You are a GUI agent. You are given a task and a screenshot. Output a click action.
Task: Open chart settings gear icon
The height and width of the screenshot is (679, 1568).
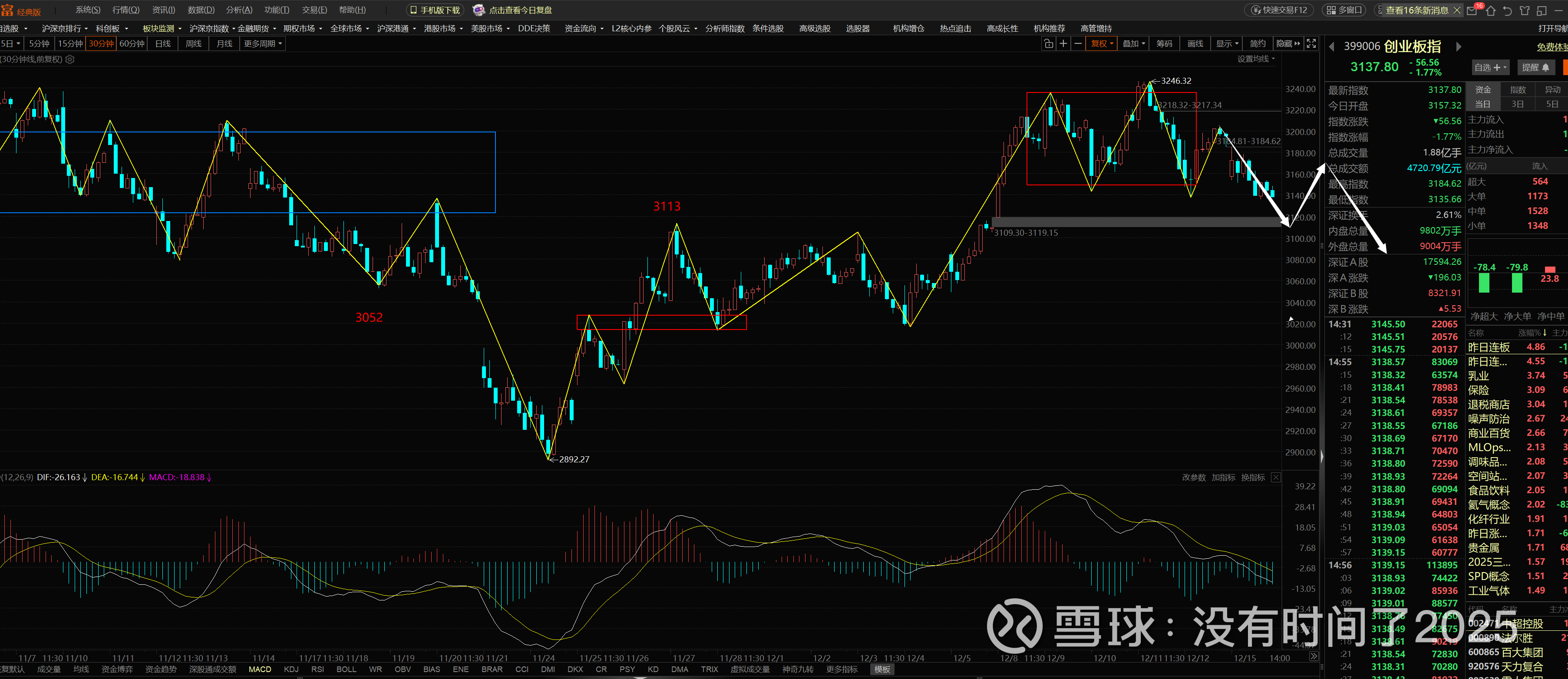pyautogui.click(x=70, y=59)
